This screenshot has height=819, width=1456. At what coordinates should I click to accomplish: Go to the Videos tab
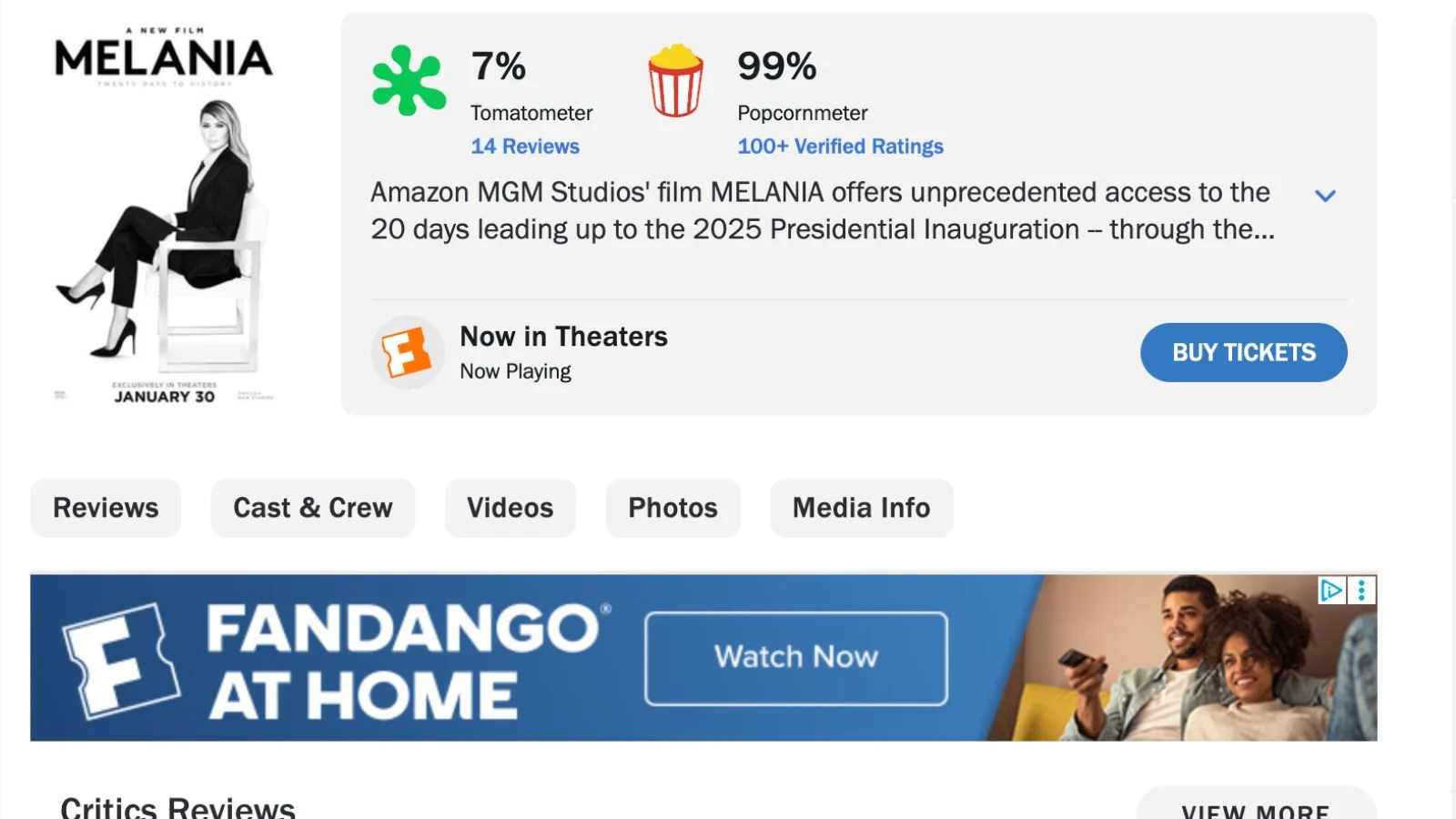click(x=510, y=508)
